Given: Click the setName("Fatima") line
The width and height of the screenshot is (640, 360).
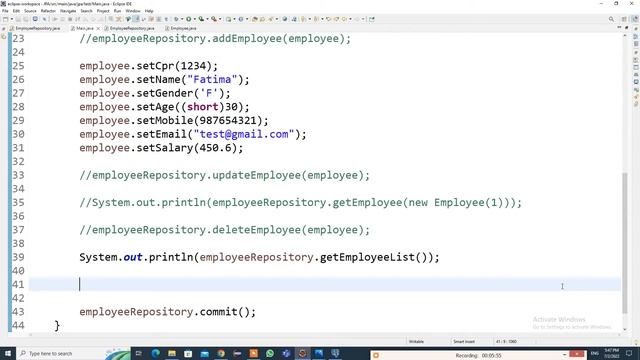Looking at the screenshot, I should 164,80.
